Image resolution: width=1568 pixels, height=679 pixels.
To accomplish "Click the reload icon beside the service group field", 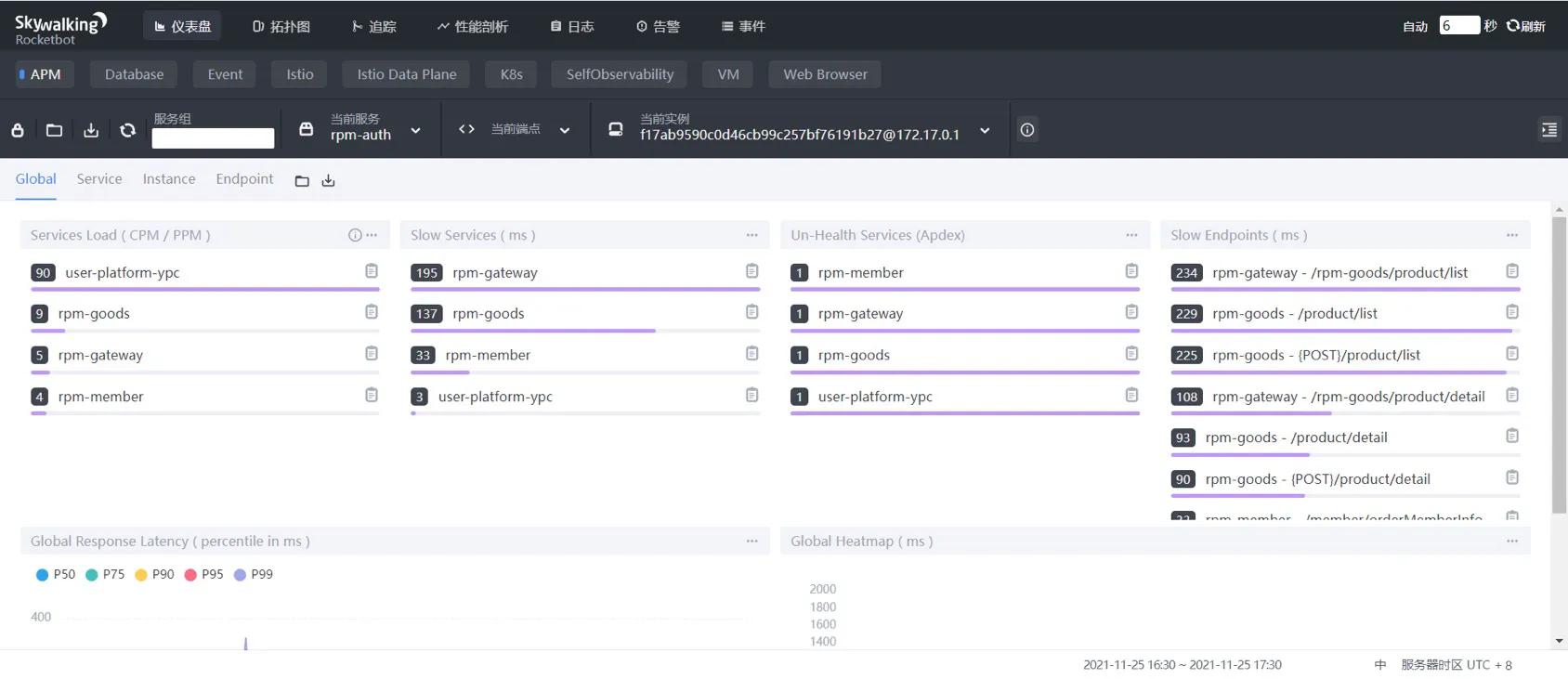I will (x=128, y=130).
